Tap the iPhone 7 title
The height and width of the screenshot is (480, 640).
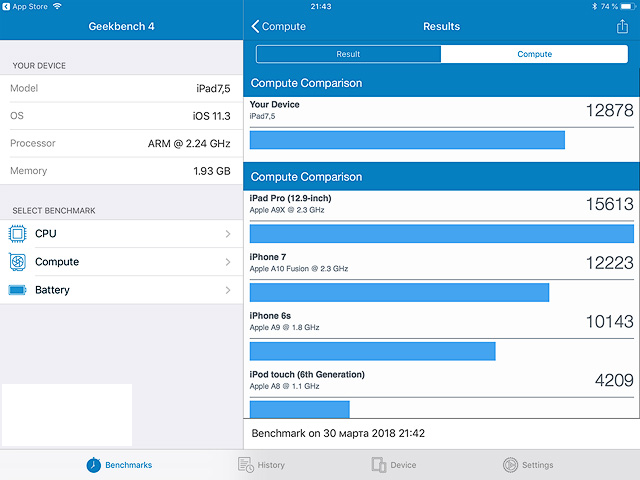tap(268, 257)
